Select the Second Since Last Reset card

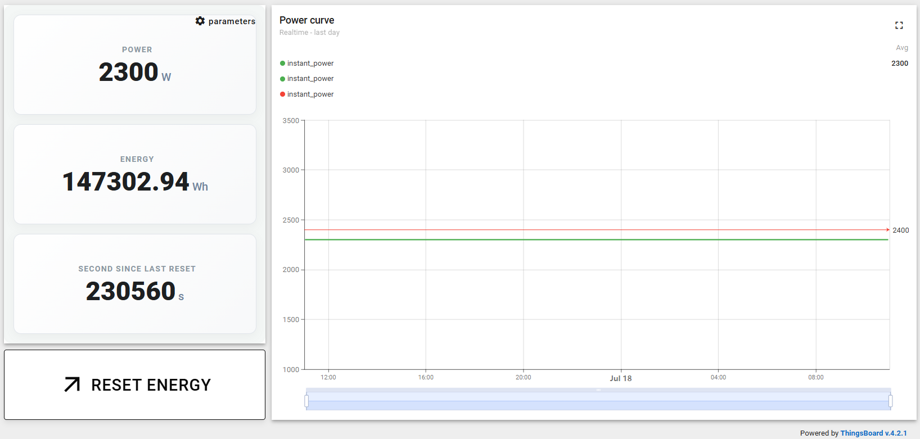click(135, 284)
